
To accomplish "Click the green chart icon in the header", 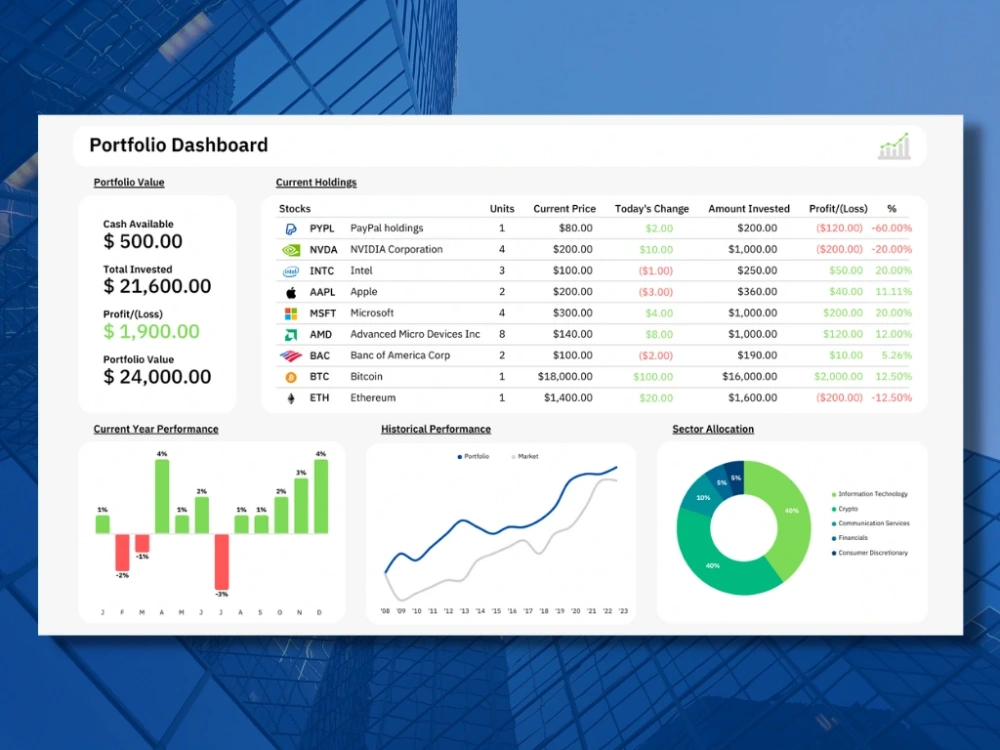I will coord(893,145).
